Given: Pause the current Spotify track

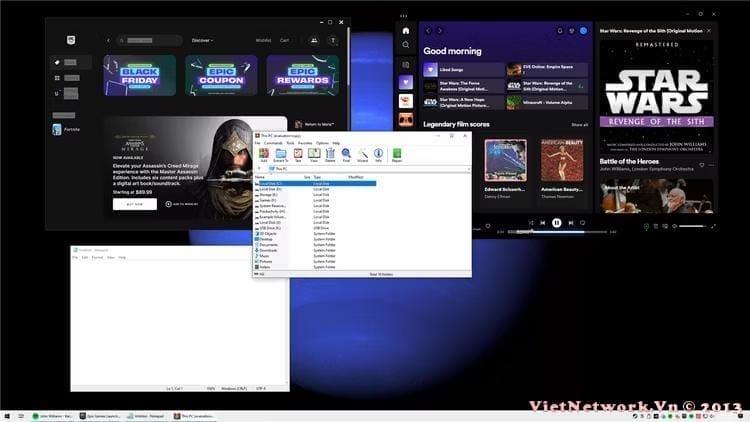Looking at the screenshot, I should click(x=556, y=223).
